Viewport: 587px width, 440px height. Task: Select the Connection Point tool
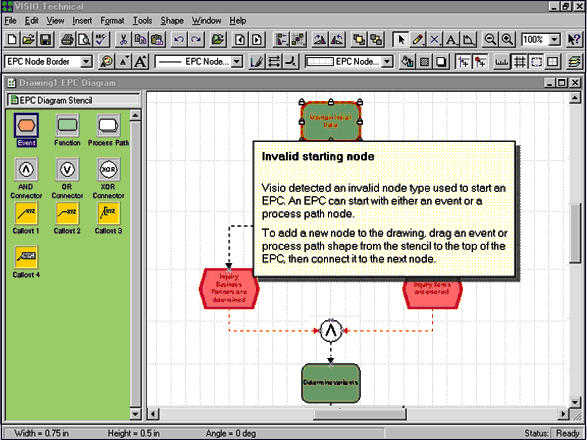(435, 39)
